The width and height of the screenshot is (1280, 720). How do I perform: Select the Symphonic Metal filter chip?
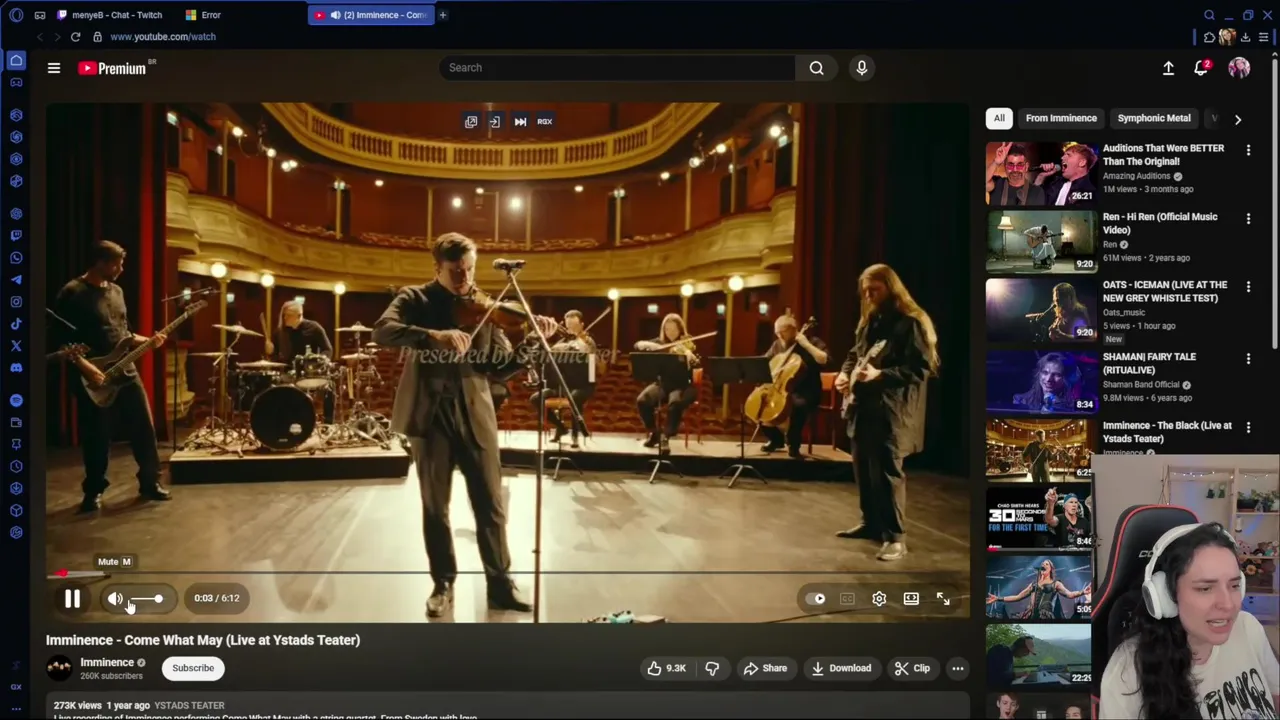point(1154,118)
